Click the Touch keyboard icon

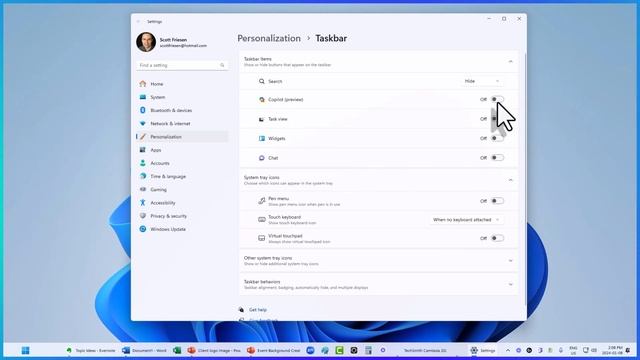click(x=262, y=220)
